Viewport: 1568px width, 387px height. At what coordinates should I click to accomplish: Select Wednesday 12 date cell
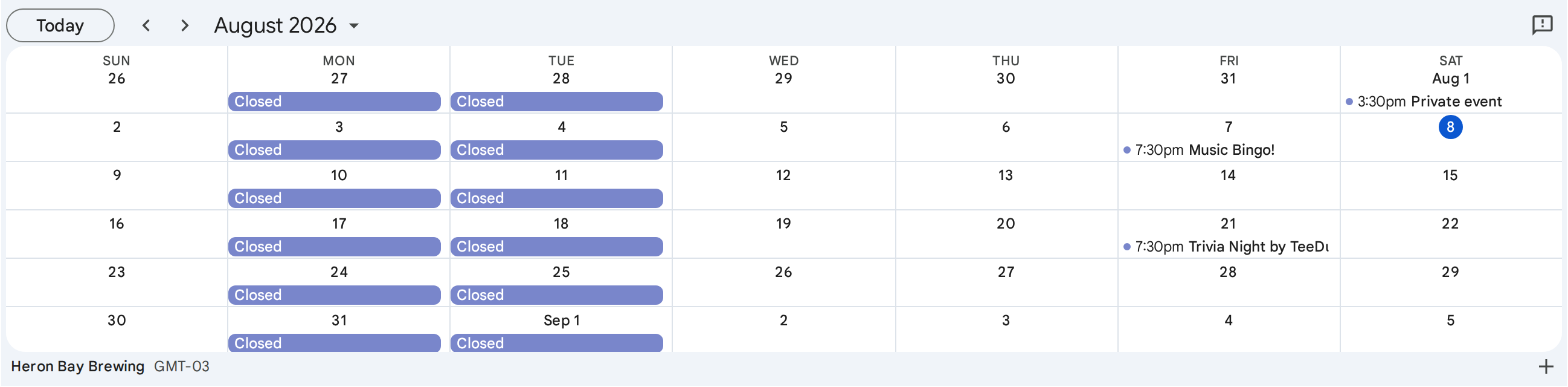pyautogui.click(x=783, y=186)
